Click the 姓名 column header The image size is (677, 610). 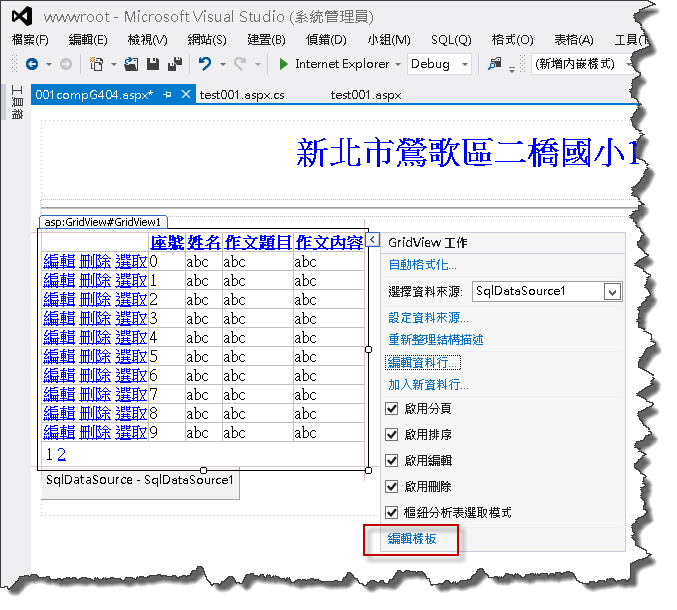pos(204,243)
